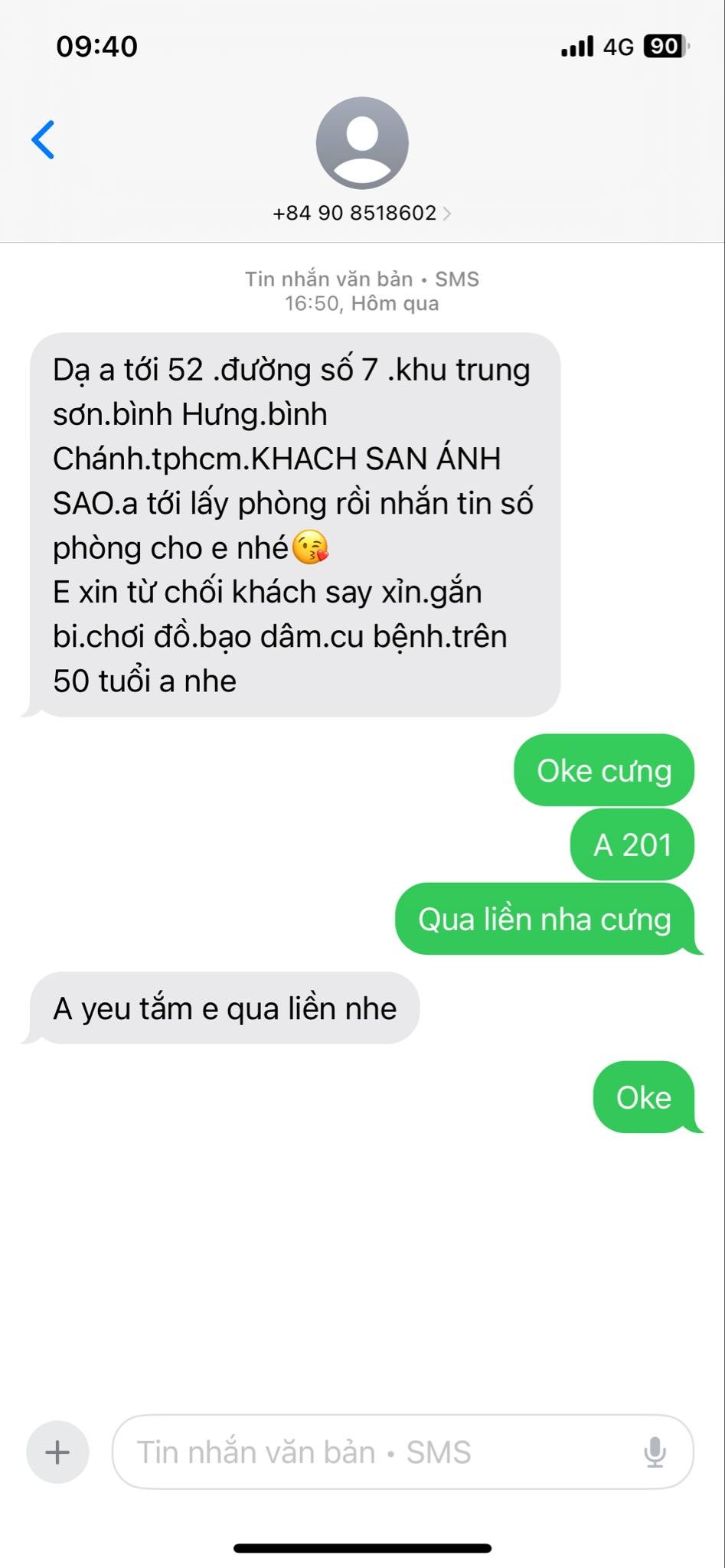
Task: Tap the blue back arrow
Action: point(43,140)
